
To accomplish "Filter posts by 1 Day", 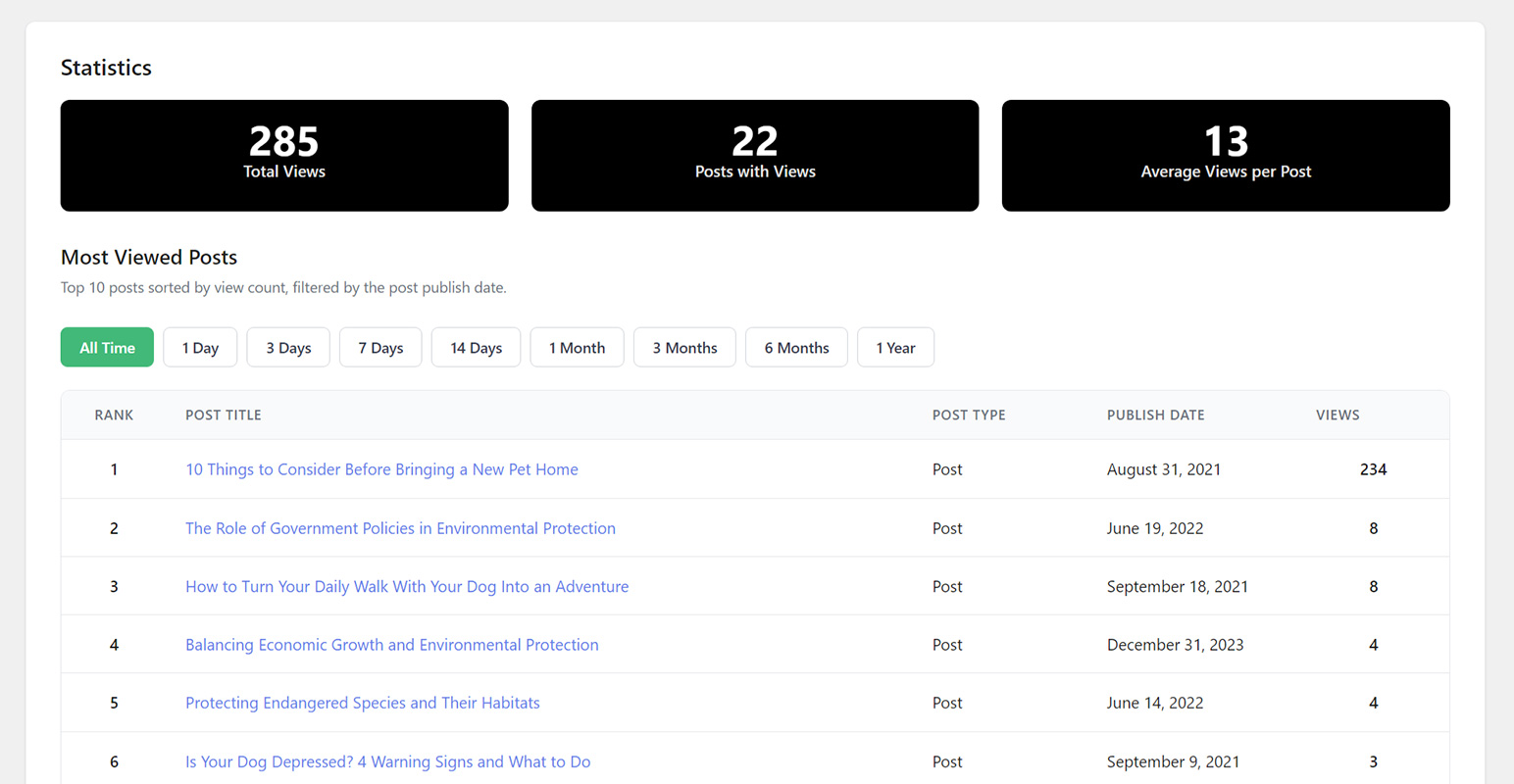I will (200, 348).
